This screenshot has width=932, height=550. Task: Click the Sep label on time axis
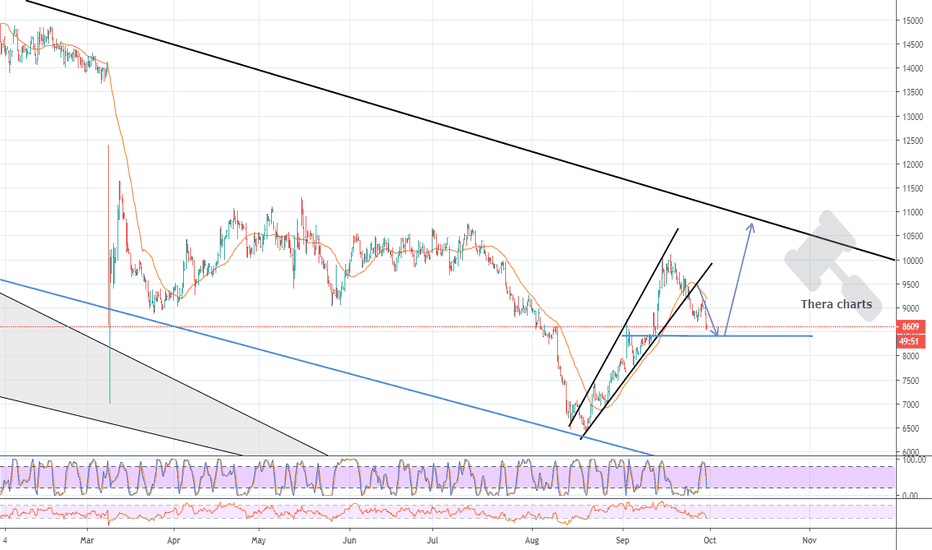(622, 540)
